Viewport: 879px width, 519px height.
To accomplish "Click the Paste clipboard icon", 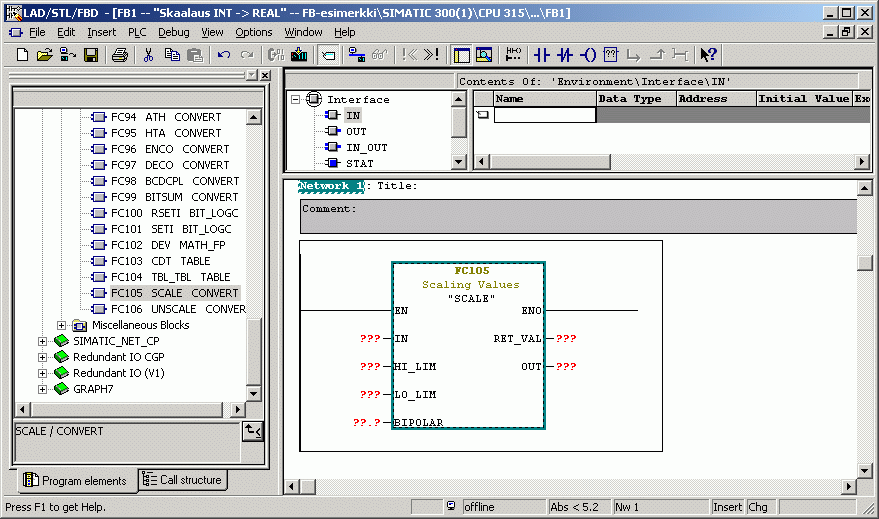I will [x=195, y=55].
